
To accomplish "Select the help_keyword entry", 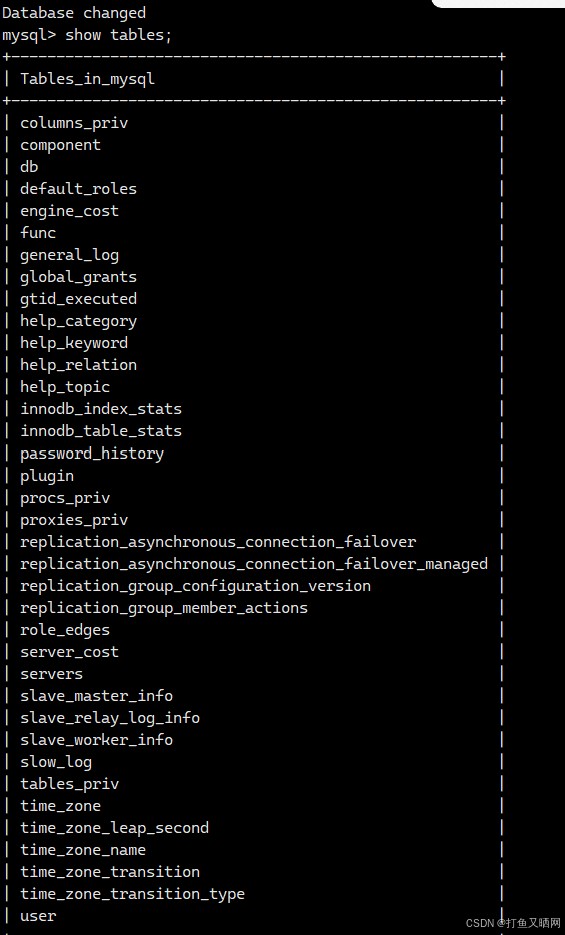I will pos(74,343).
